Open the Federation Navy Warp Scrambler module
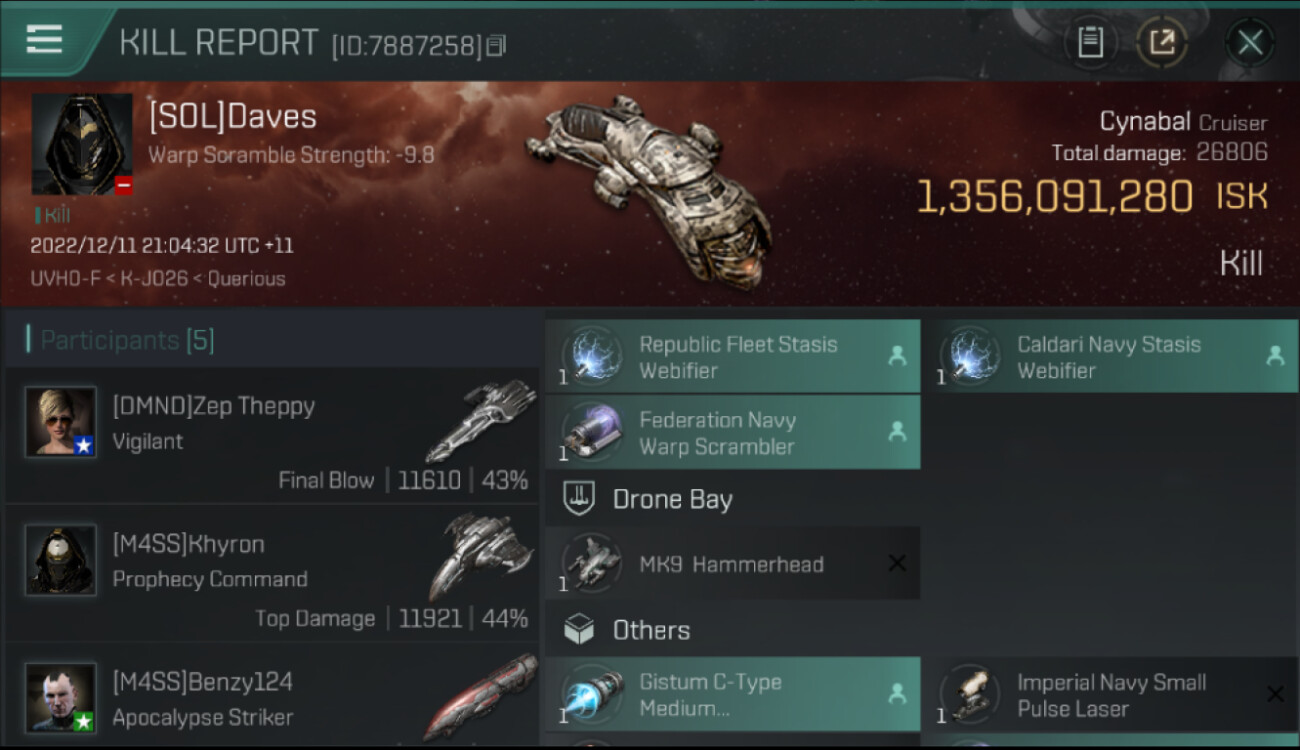 point(732,432)
